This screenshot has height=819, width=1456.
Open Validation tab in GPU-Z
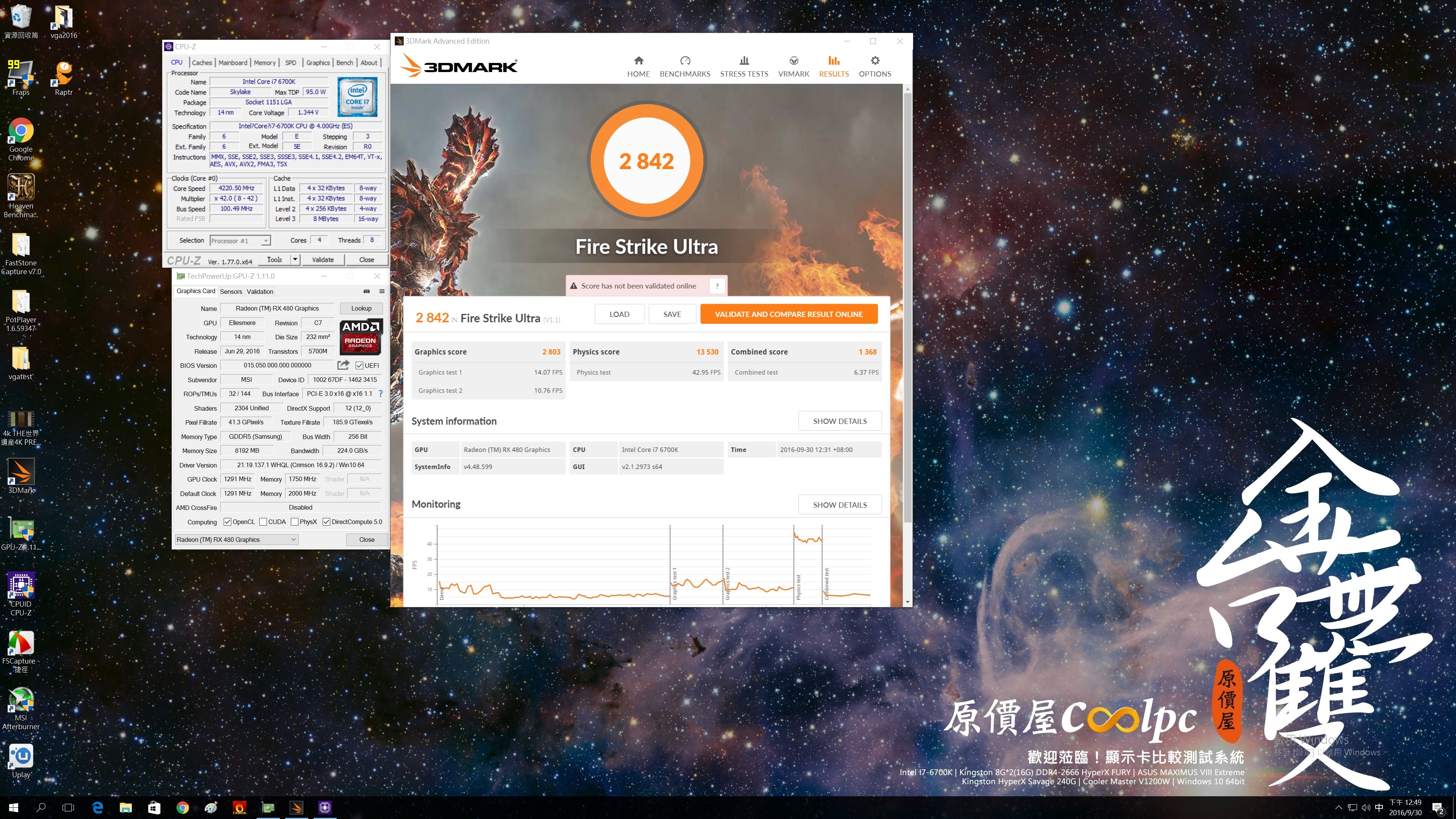(260, 292)
